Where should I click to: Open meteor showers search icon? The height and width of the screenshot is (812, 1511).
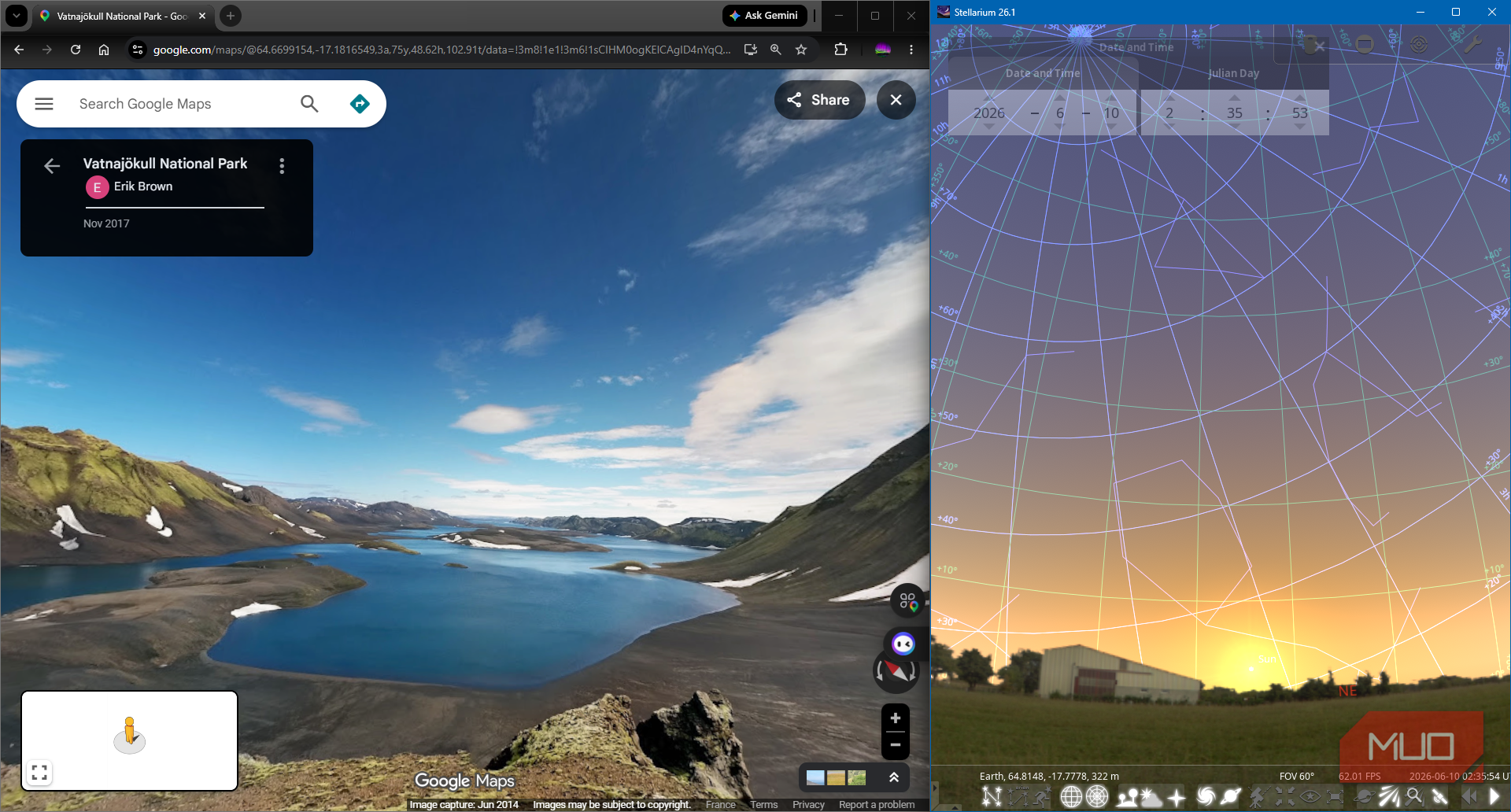coord(1415,797)
